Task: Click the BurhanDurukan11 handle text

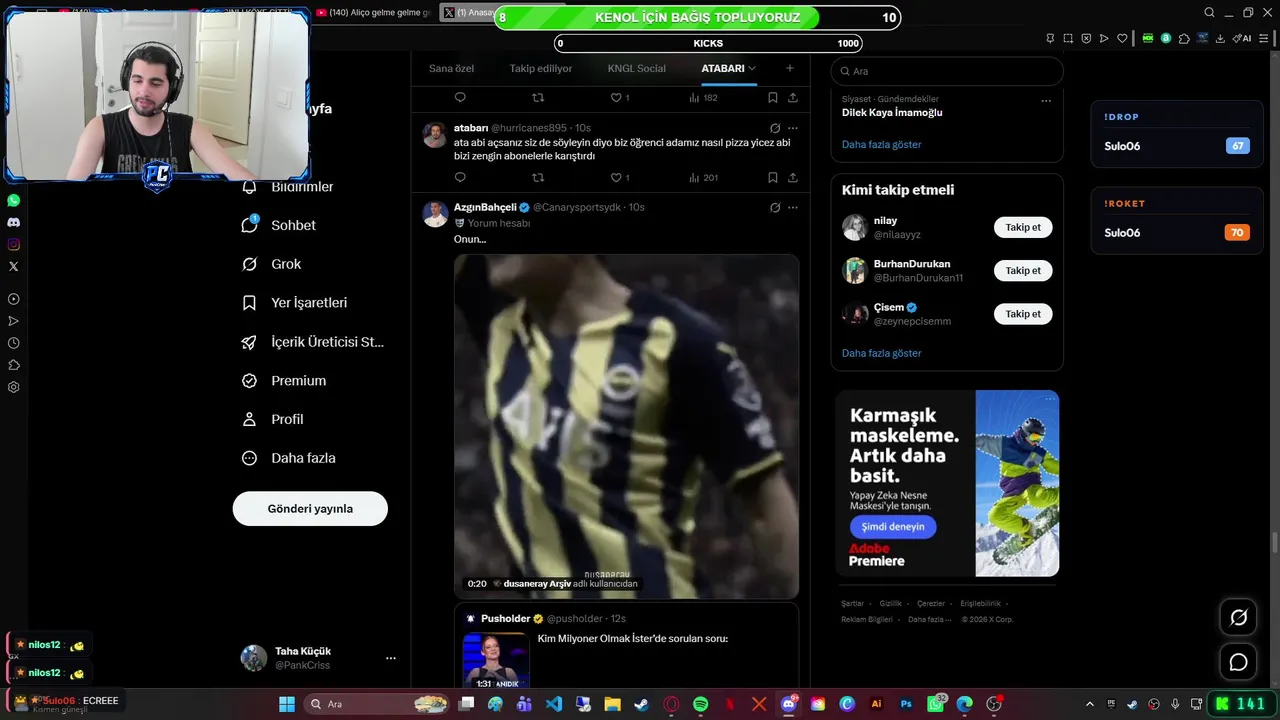Action: point(918,278)
